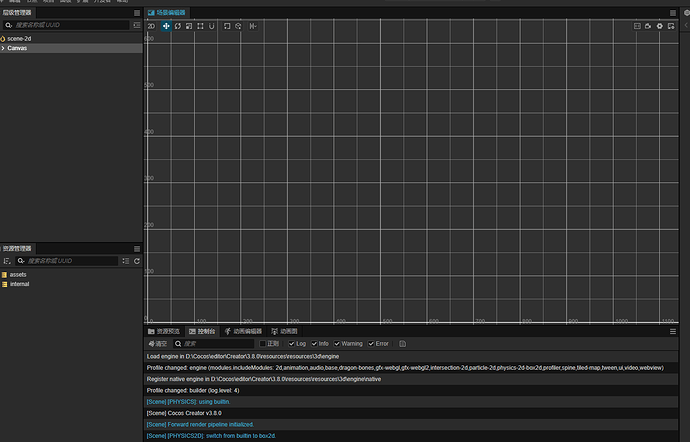Image resolution: width=690 pixels, height=442 pixels.
Task: Open the align tools dropdown
Action: (x=253, y=26)
